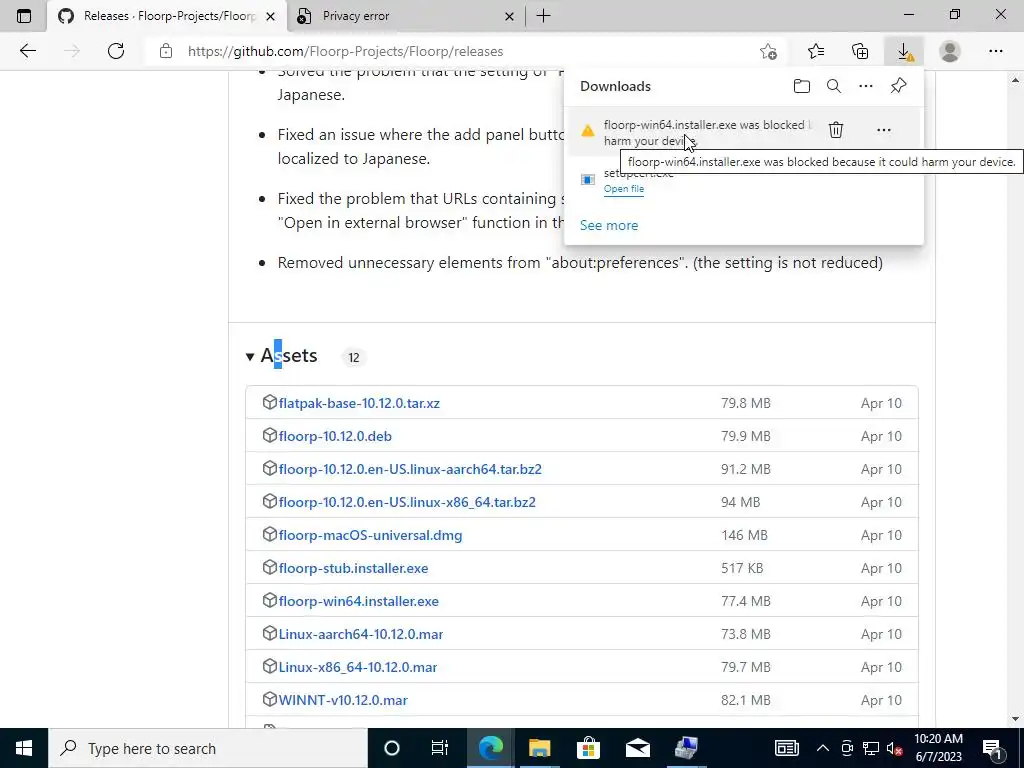Click the 517 KB size text

pyautogui.click(x=742, y=568)
